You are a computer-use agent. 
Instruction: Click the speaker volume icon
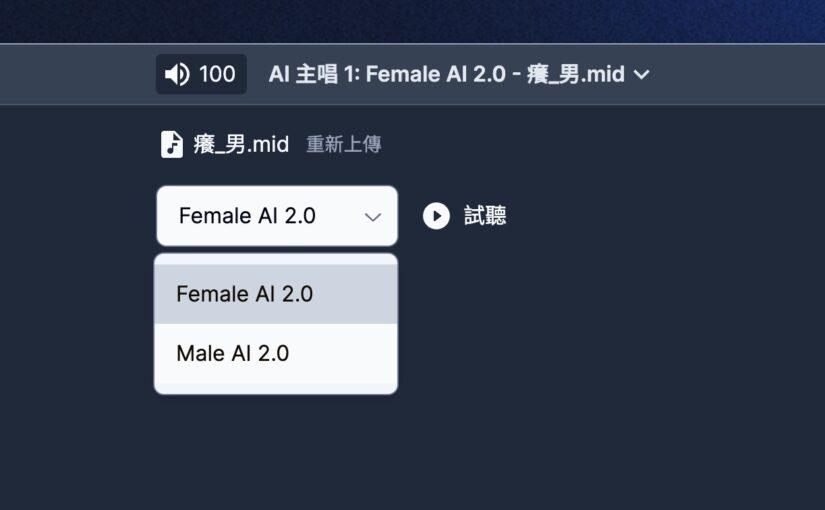(177, 75)
